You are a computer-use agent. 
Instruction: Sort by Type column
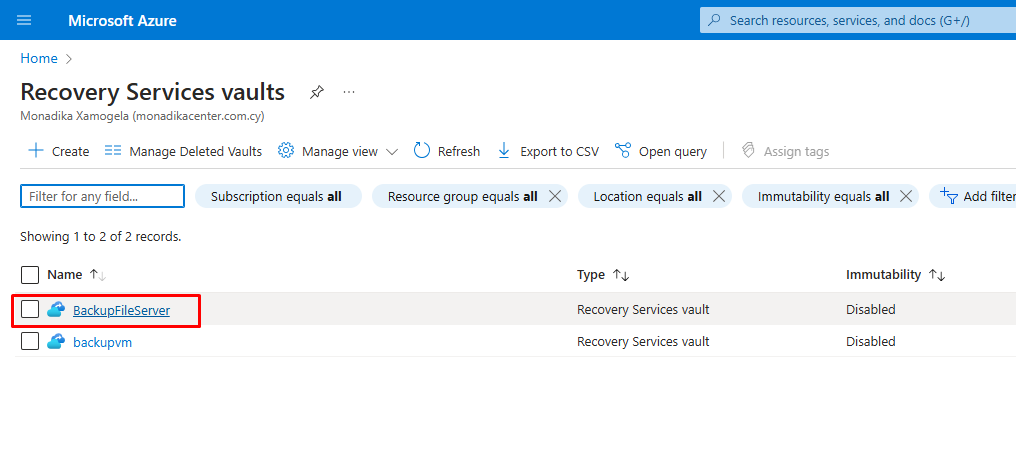[603, 275]
